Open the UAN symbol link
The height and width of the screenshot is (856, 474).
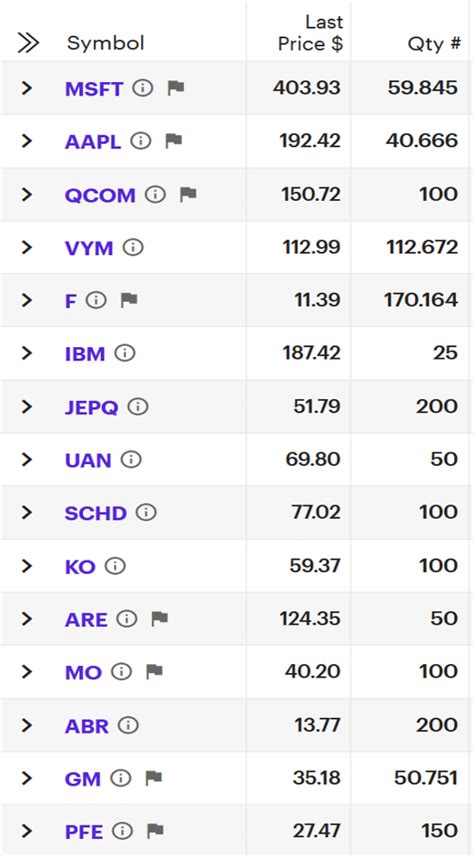[x=88, y=460]
